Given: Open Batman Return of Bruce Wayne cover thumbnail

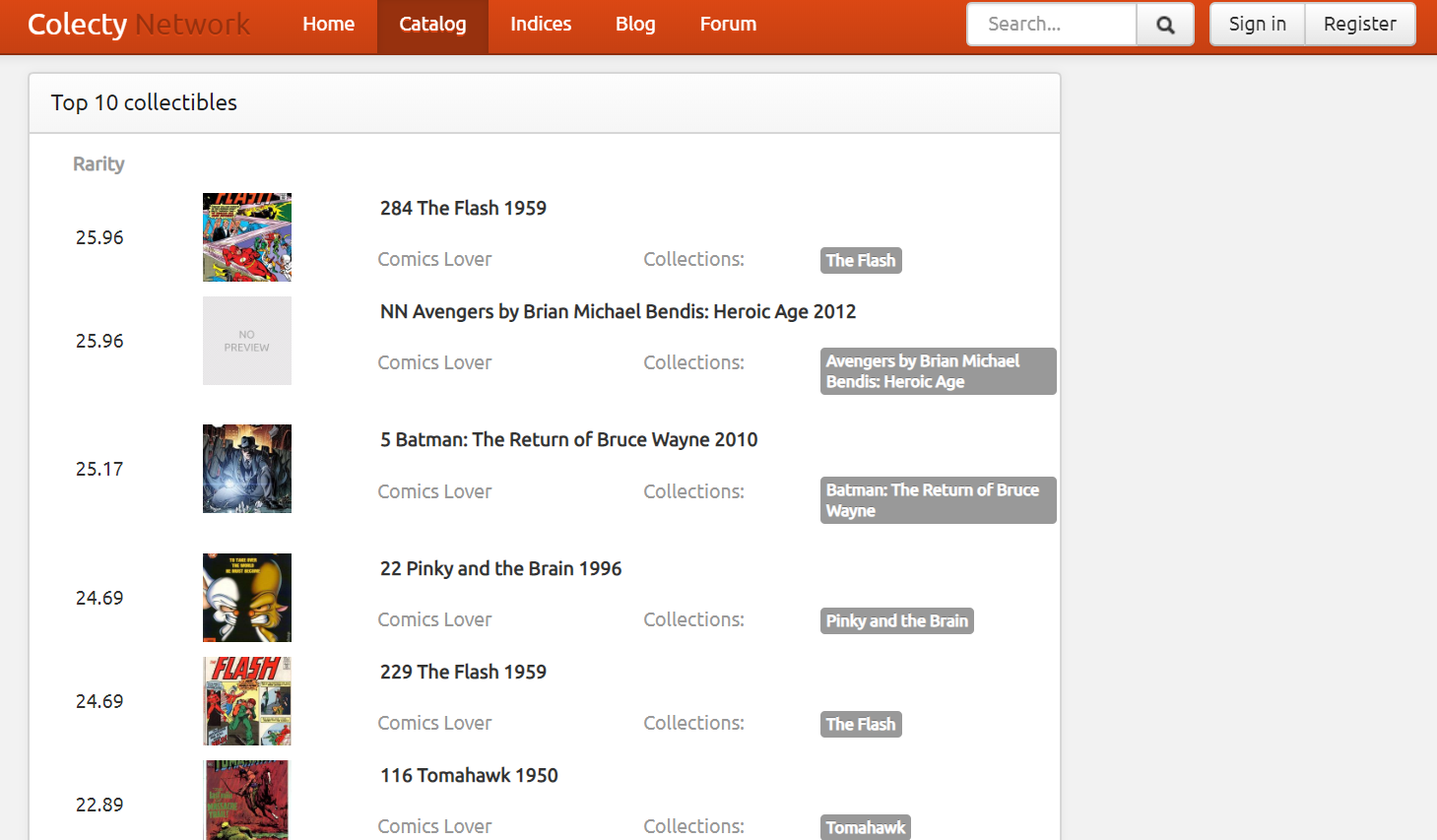Looking at the screenshot, I should pos(247,469).
